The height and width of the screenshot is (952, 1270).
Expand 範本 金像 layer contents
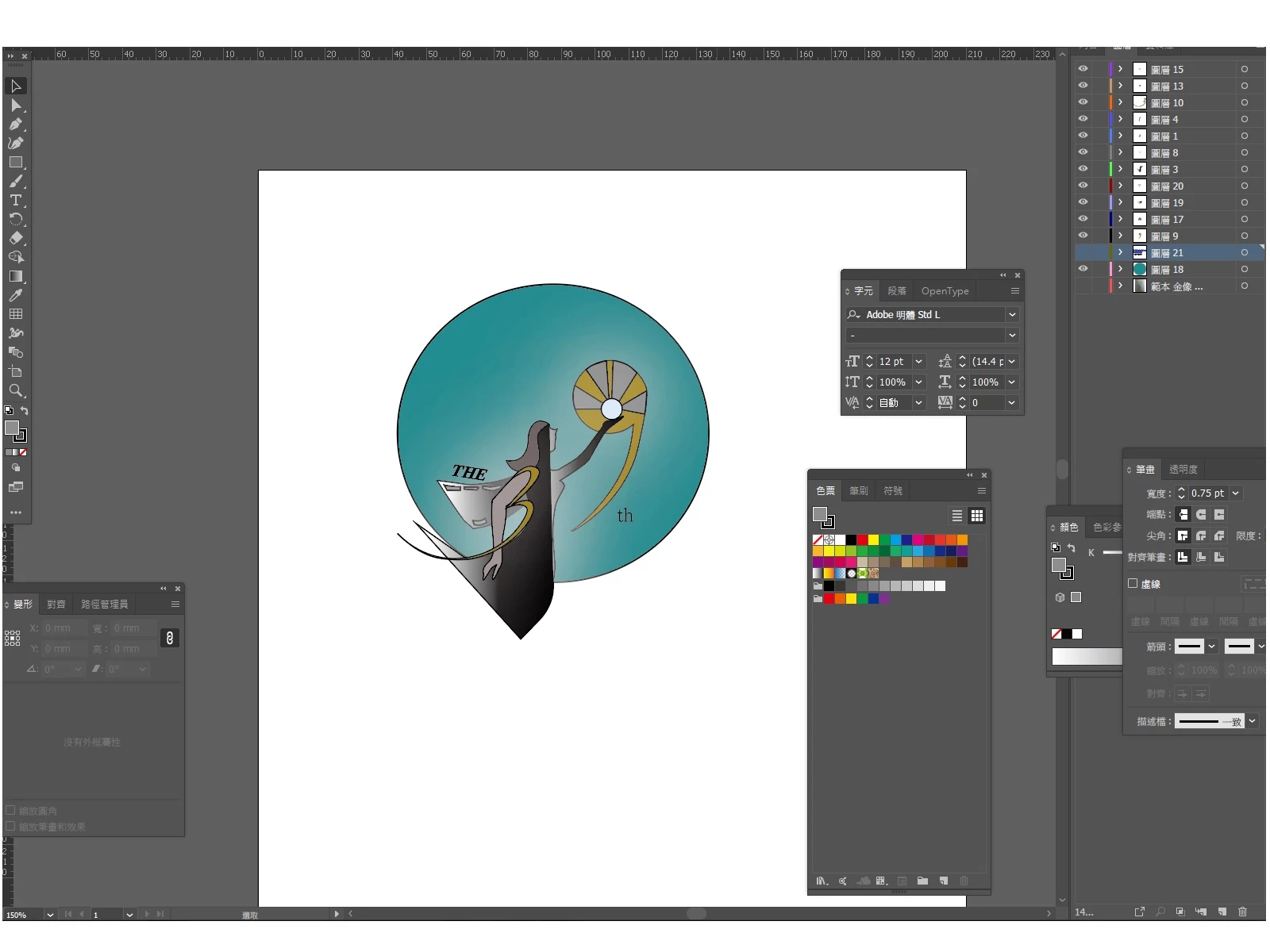1120,286
